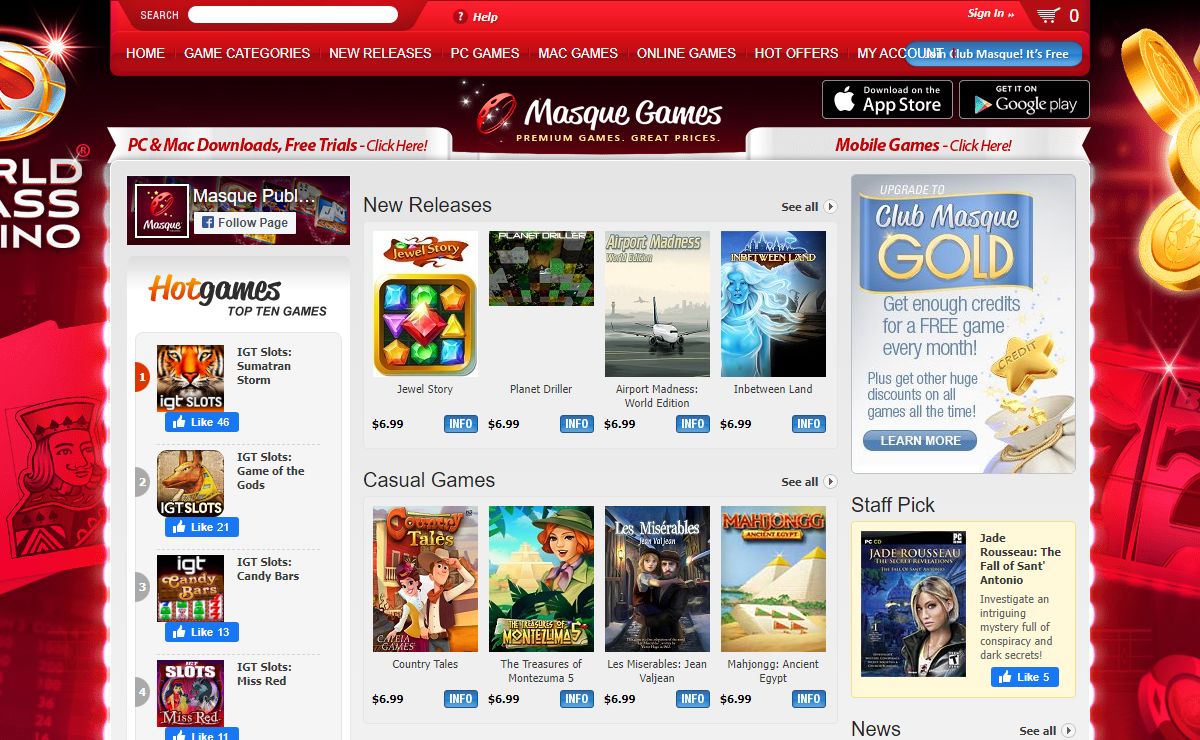The height and width of the screenshot is (740, 1200).
Task: Click into the Search input field
Action: tap(293, 15)
